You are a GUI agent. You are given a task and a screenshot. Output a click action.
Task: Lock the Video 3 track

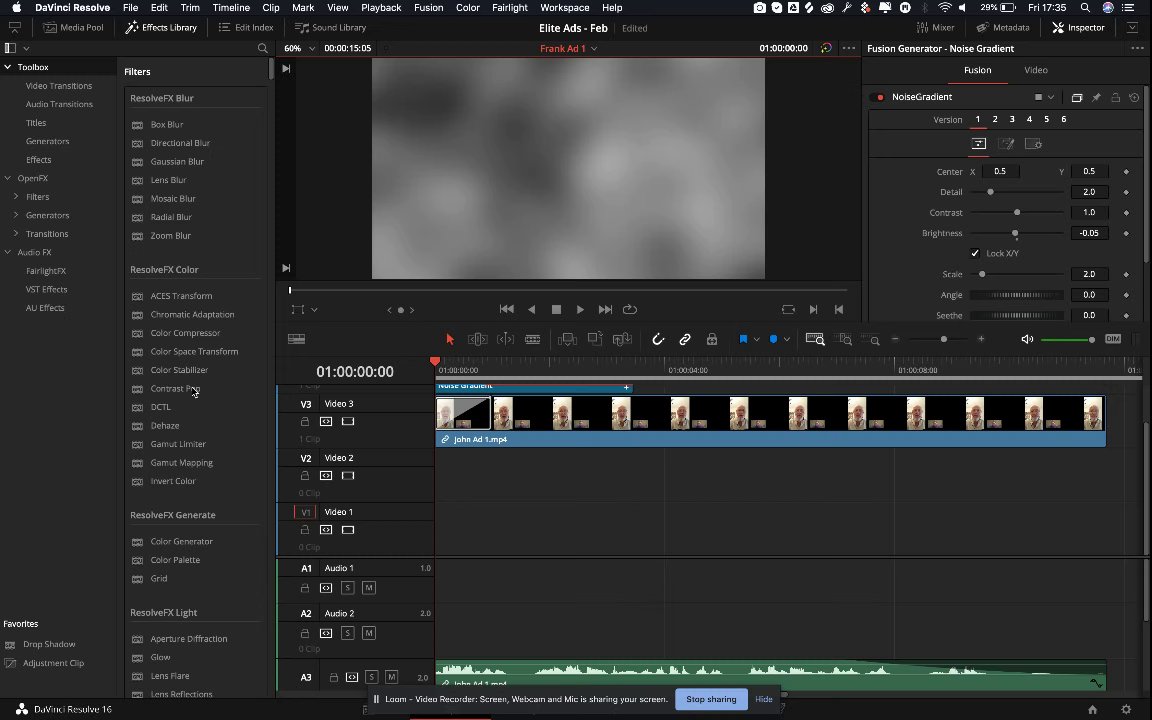pos(305,422)
